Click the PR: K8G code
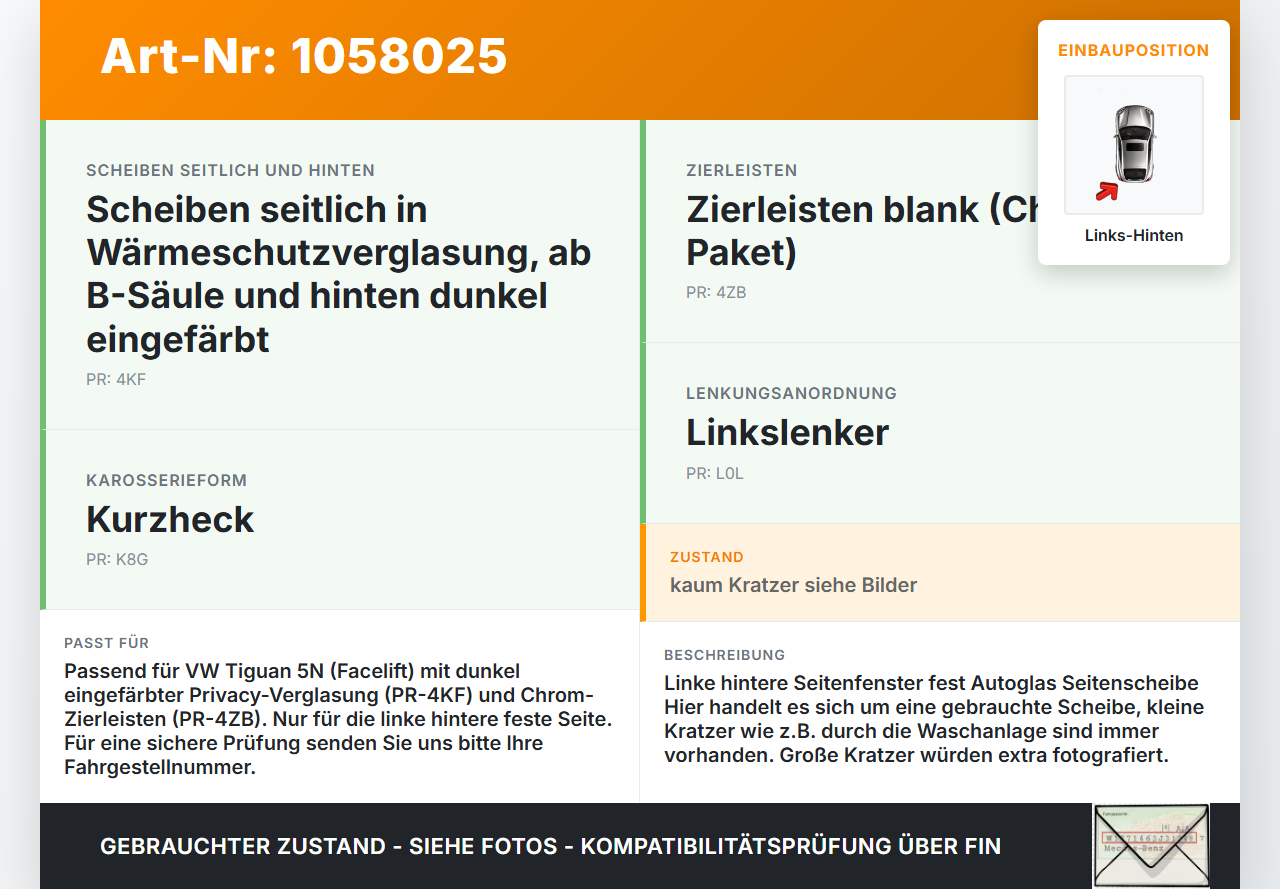This screenshot has width=1280, height=889. [x=117, y=560]
